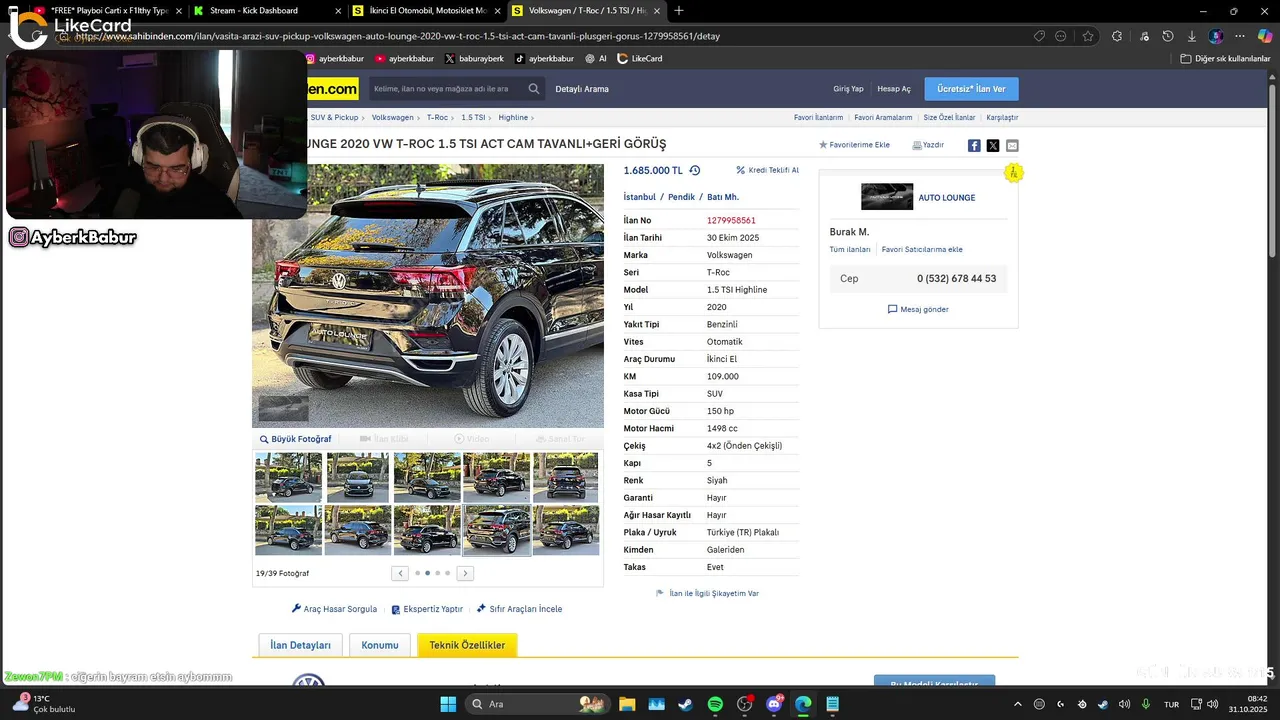This screenshot has height=720, width=1280.
Task: Go to next photo thumbnails page arrow
Action: [x=465, y=573]
